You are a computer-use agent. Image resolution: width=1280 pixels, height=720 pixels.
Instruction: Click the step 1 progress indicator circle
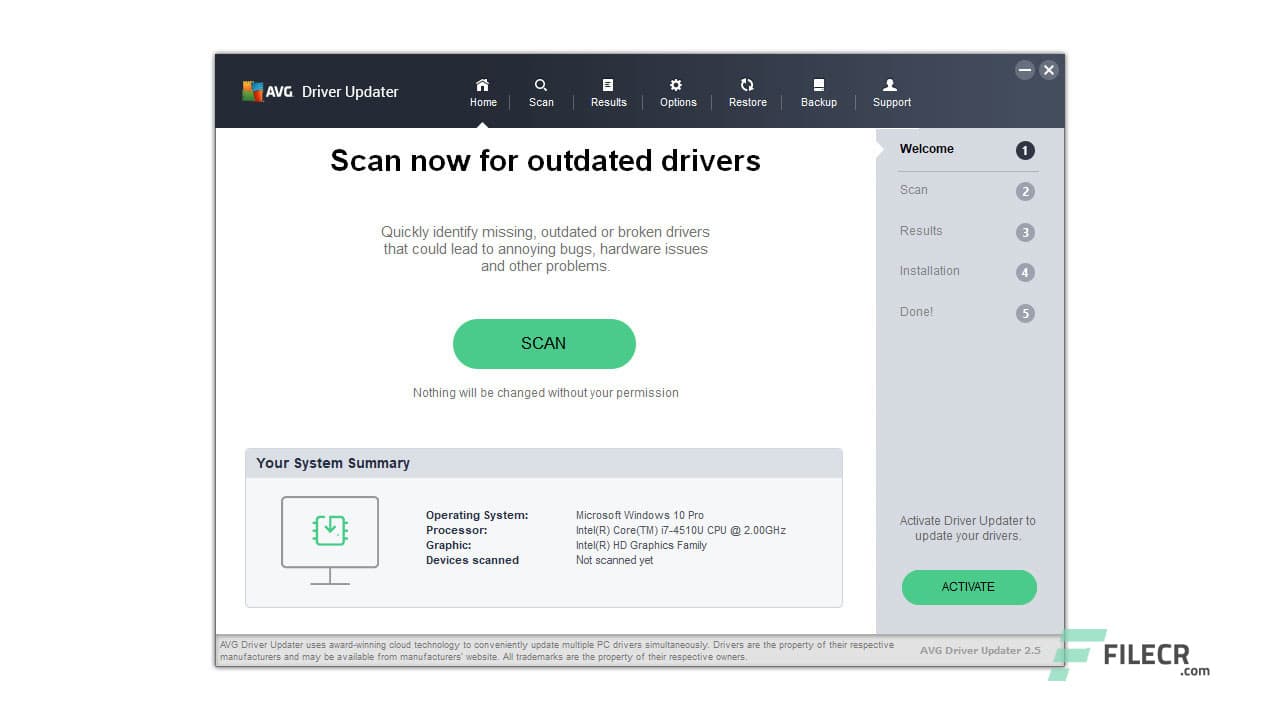(x=1024, y=150)
